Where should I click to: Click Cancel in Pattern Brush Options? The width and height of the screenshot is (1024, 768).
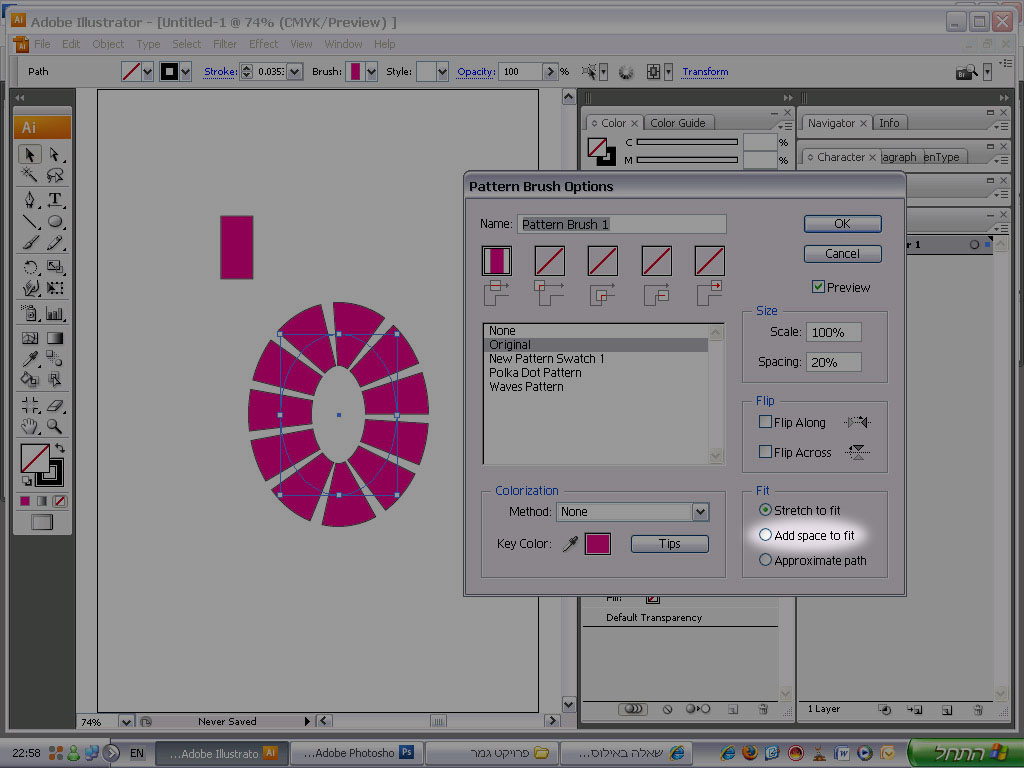tap(842, 253)
